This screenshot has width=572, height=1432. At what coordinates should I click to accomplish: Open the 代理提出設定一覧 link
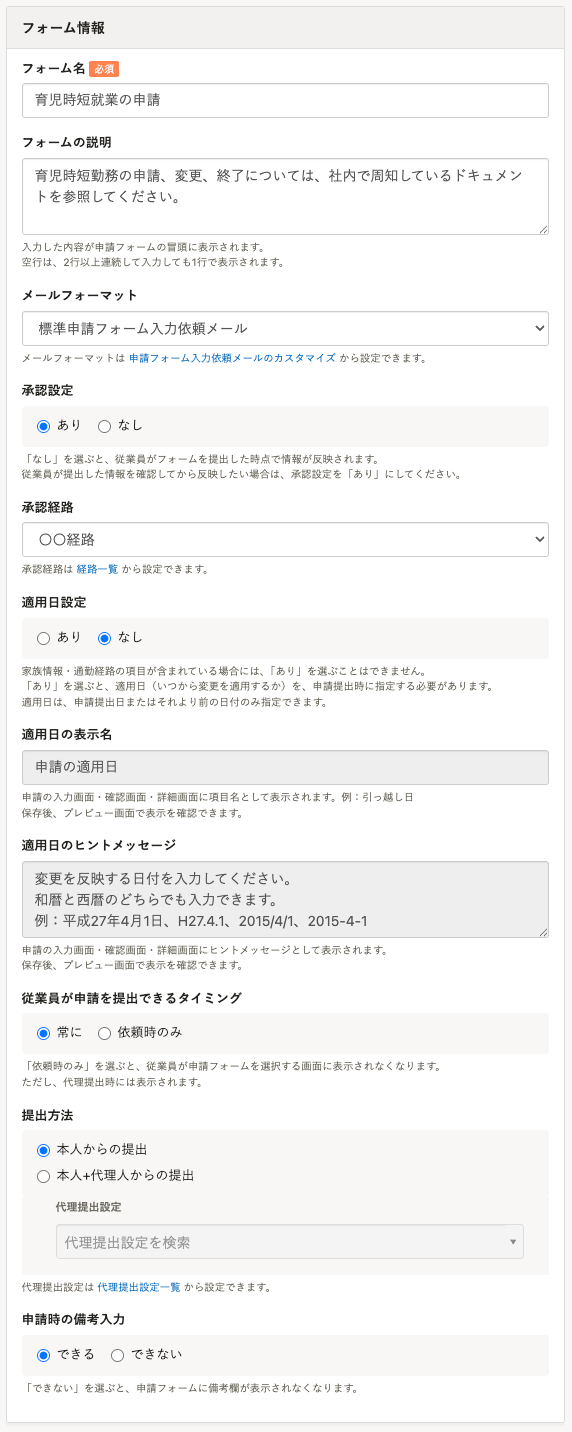click(139, 1287)
